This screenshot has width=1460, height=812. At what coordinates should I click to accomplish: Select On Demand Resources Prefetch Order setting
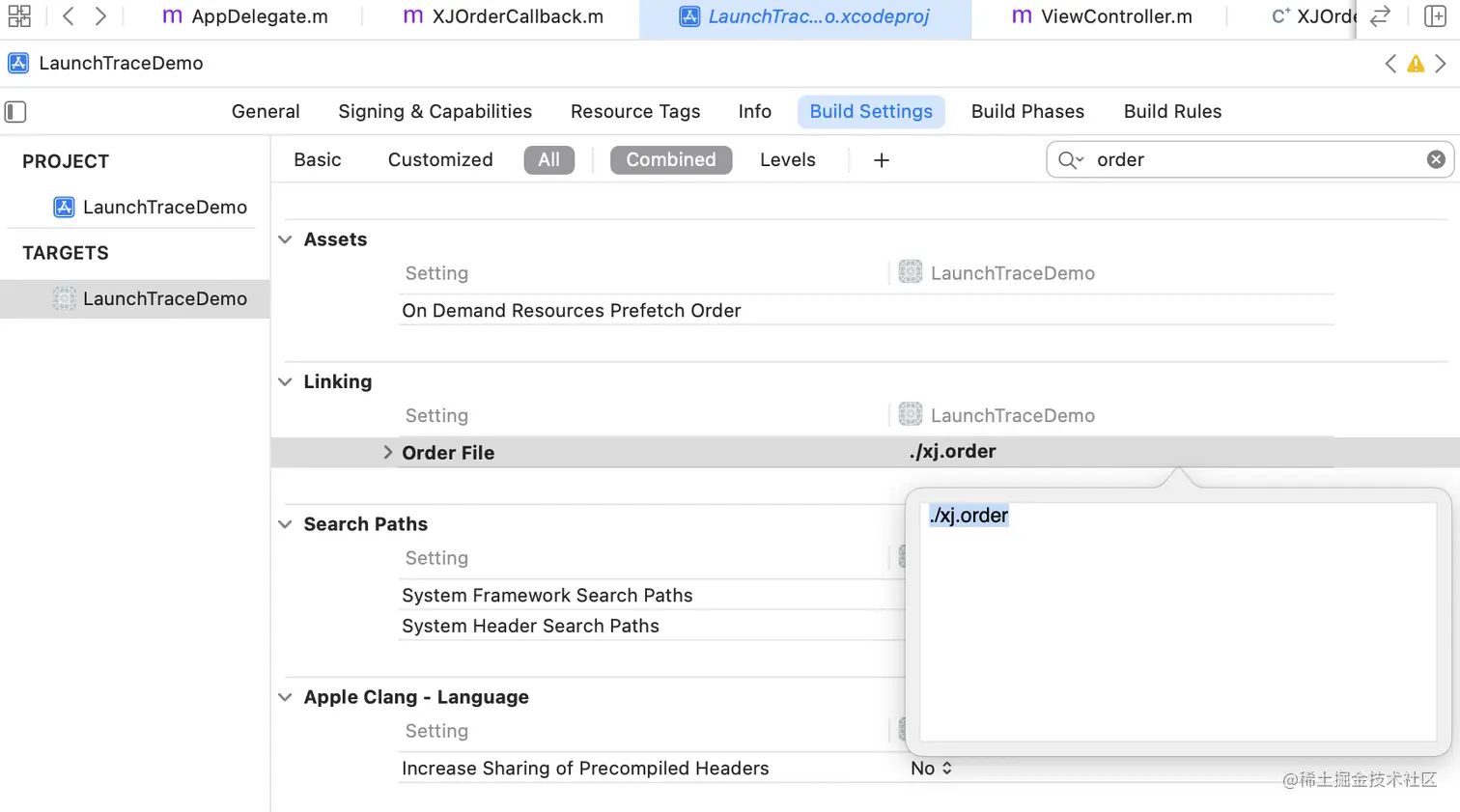coord(572,310)
